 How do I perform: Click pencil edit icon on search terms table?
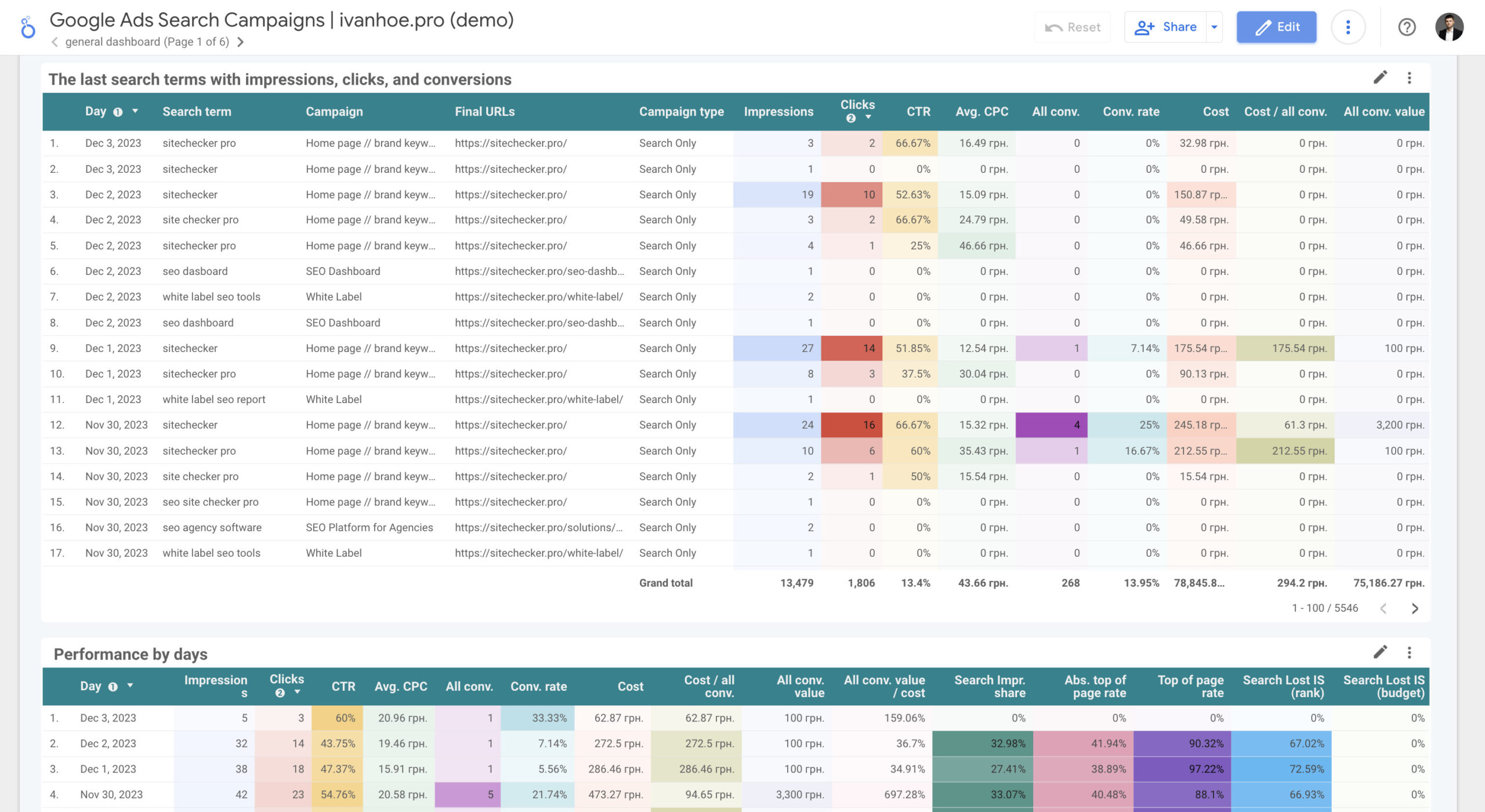click(1380, 78)
